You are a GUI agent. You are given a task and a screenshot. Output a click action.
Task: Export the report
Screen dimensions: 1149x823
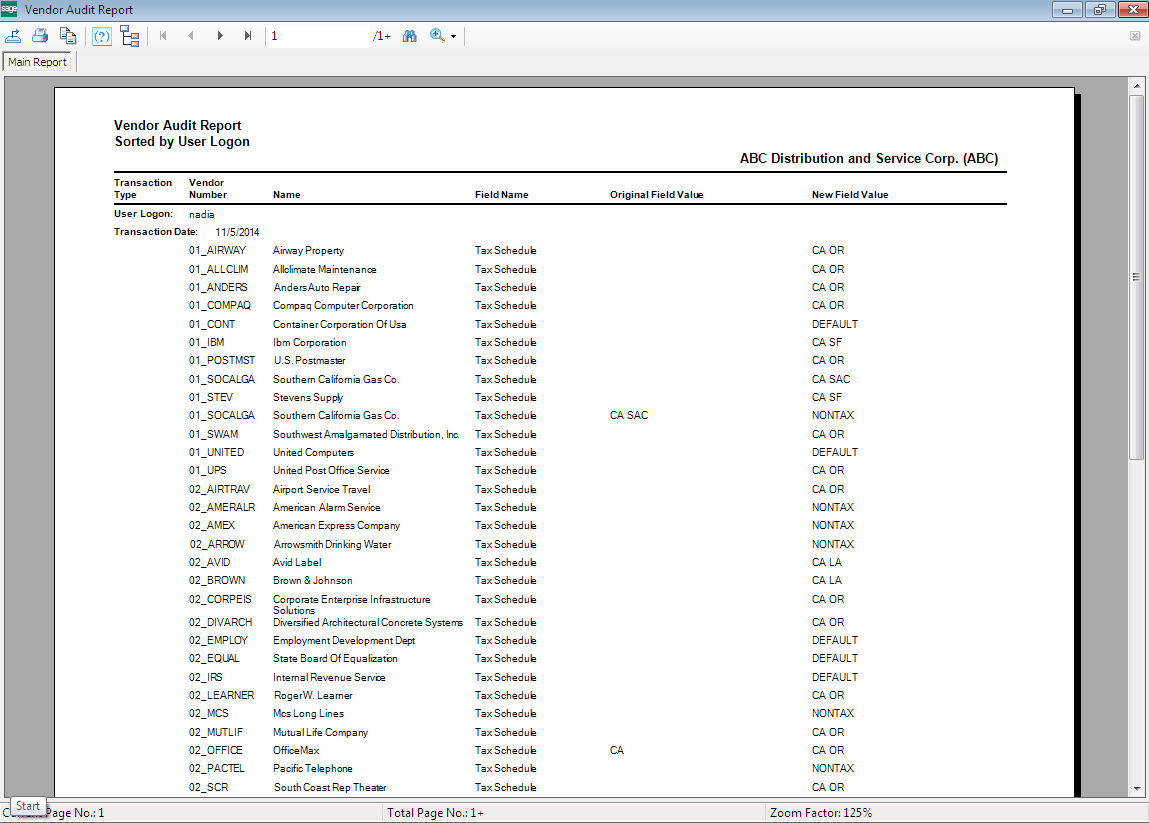click(14, 36)
